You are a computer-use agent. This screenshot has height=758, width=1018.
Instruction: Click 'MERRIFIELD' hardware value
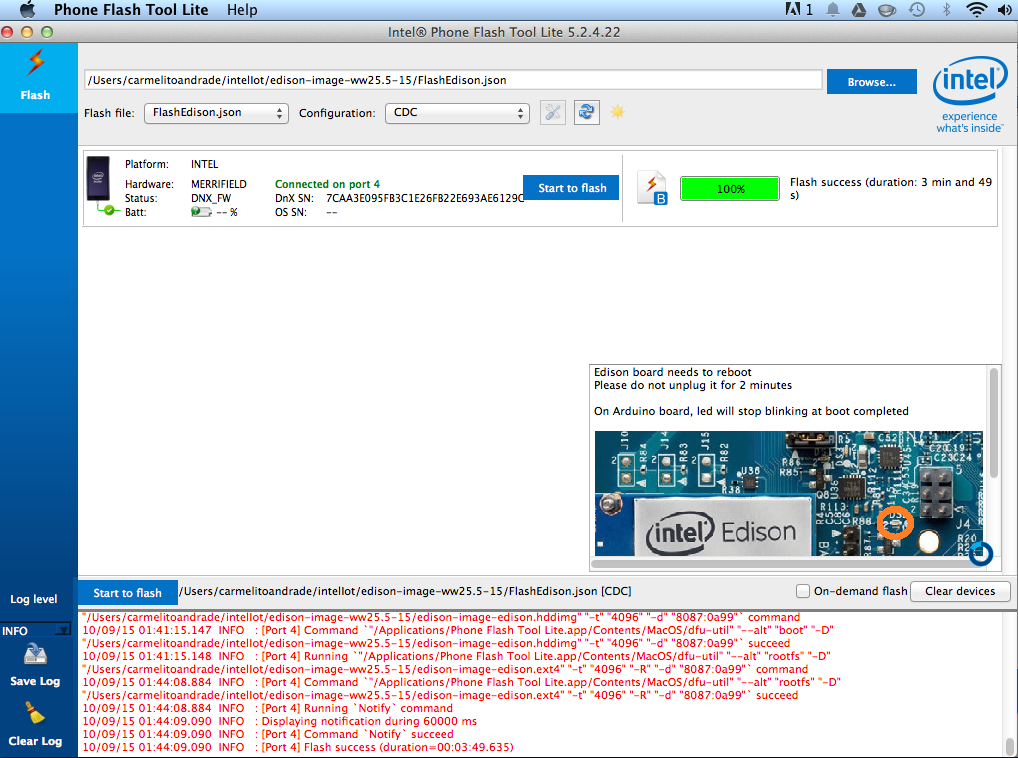(x=219, y=184)
